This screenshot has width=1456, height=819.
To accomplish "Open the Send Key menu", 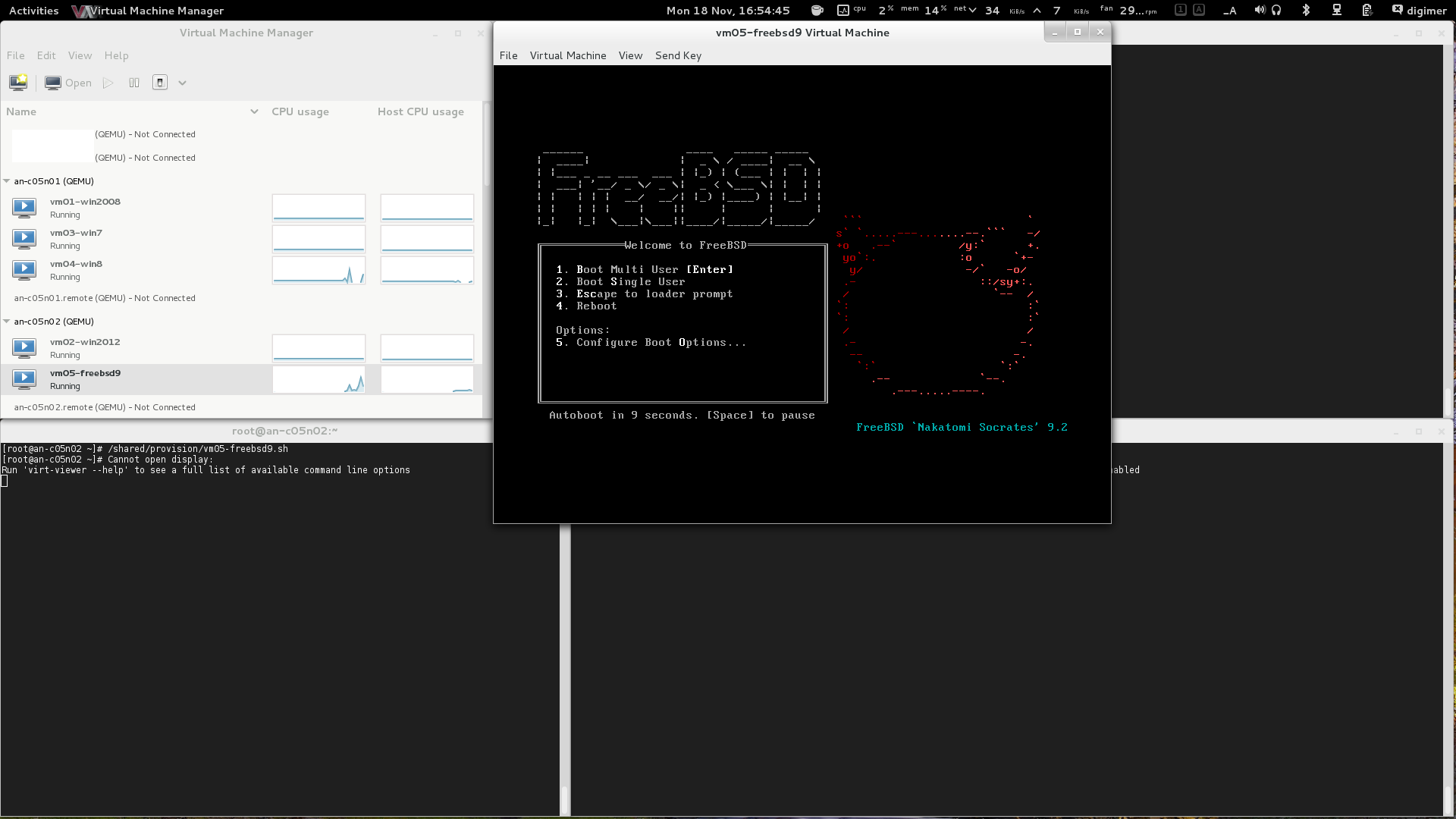I will coord(678,55).
